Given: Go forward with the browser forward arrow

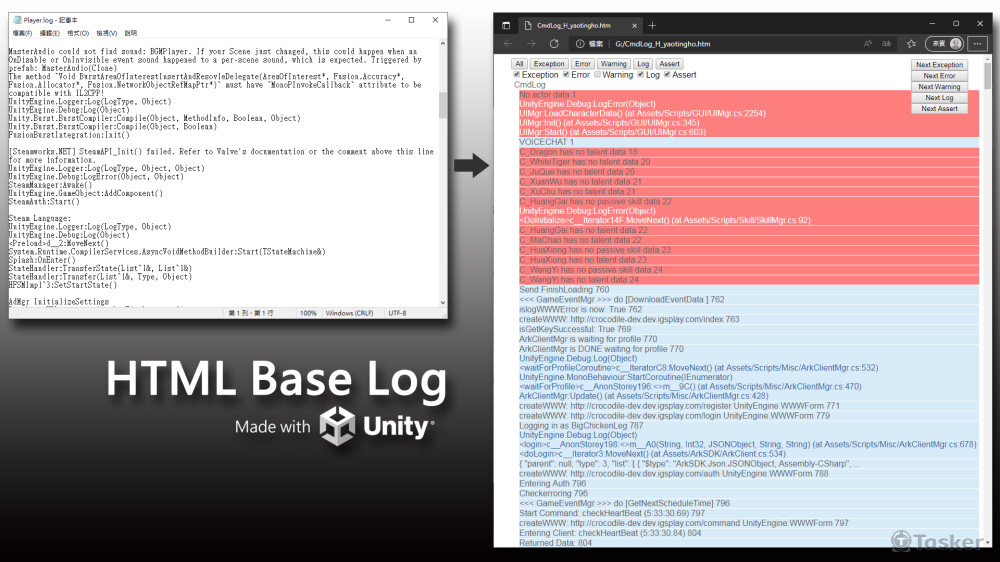Looking at the screenshot, I should point(531,43).
